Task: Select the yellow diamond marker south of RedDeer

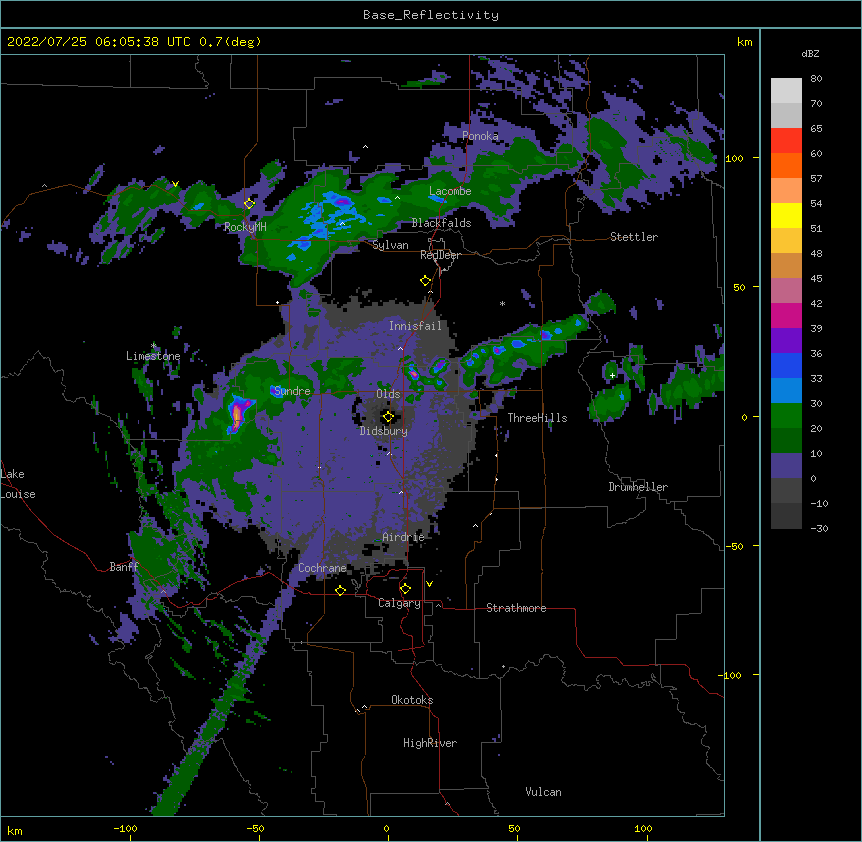Action: (x=426, y=281)
